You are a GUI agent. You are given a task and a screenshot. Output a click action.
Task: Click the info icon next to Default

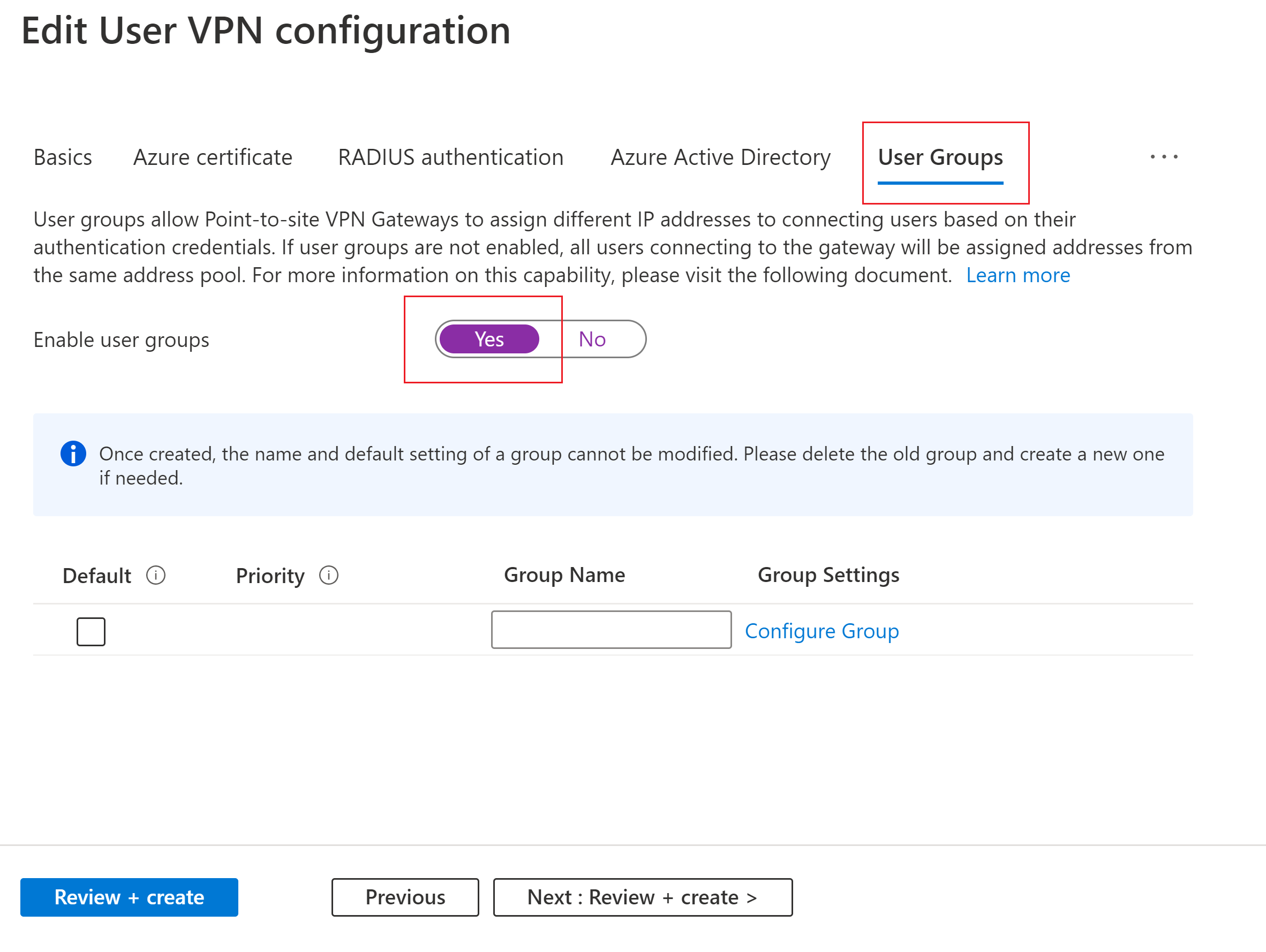[156, 575]
